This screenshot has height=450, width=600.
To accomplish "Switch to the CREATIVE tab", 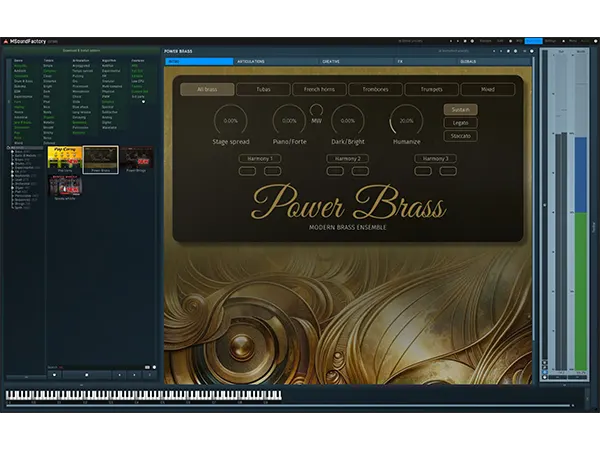I will (x=356, y=61).
